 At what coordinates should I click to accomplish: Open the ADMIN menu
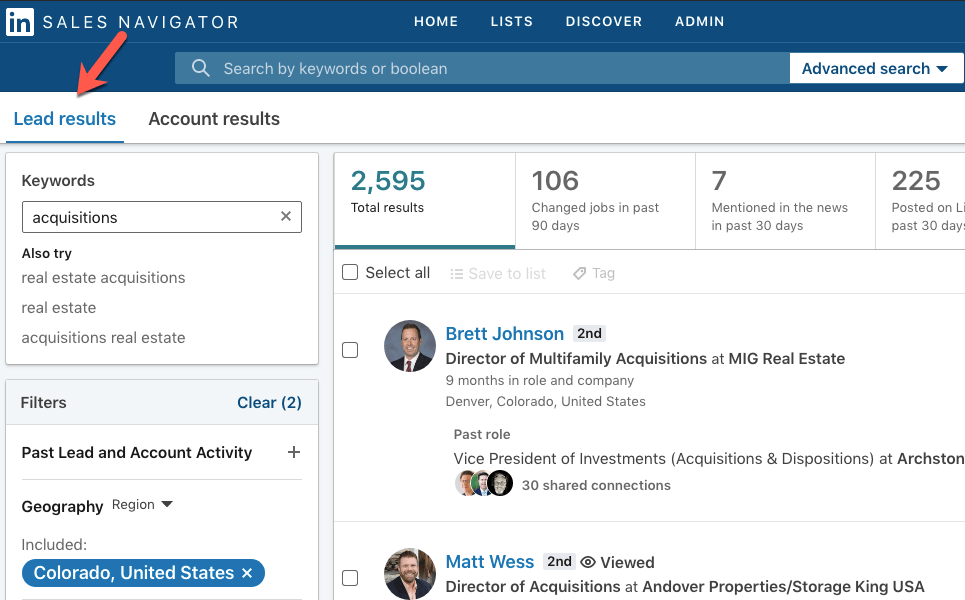(x=699, y=22)
